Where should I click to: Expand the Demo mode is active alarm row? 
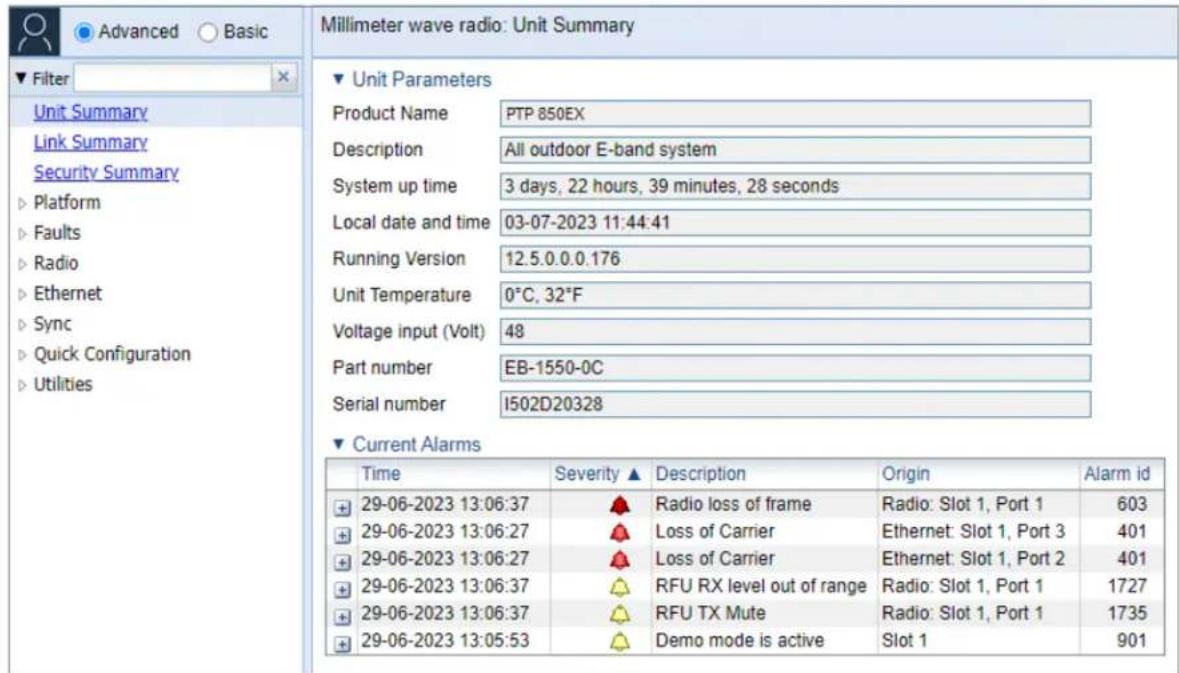[342, 644]
